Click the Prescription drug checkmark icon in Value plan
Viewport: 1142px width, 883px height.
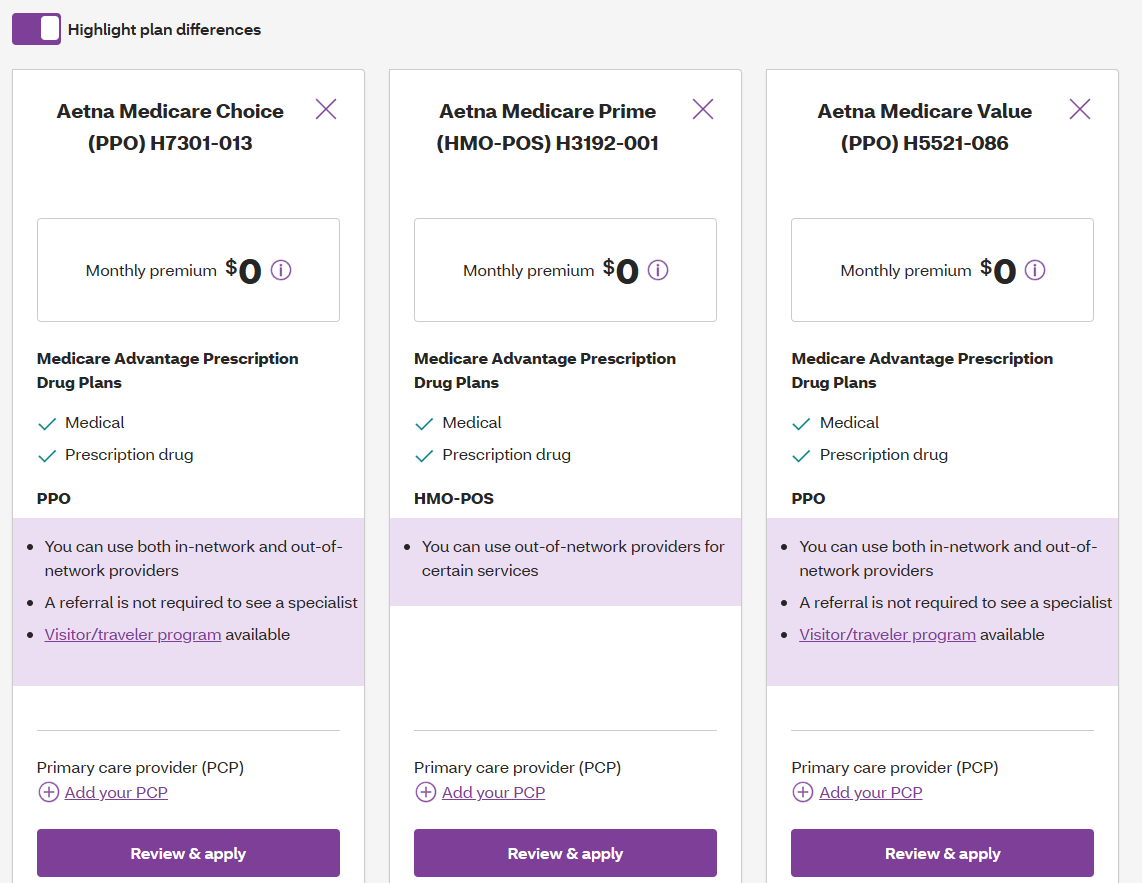pyautogui.click(x=801, y=456)
